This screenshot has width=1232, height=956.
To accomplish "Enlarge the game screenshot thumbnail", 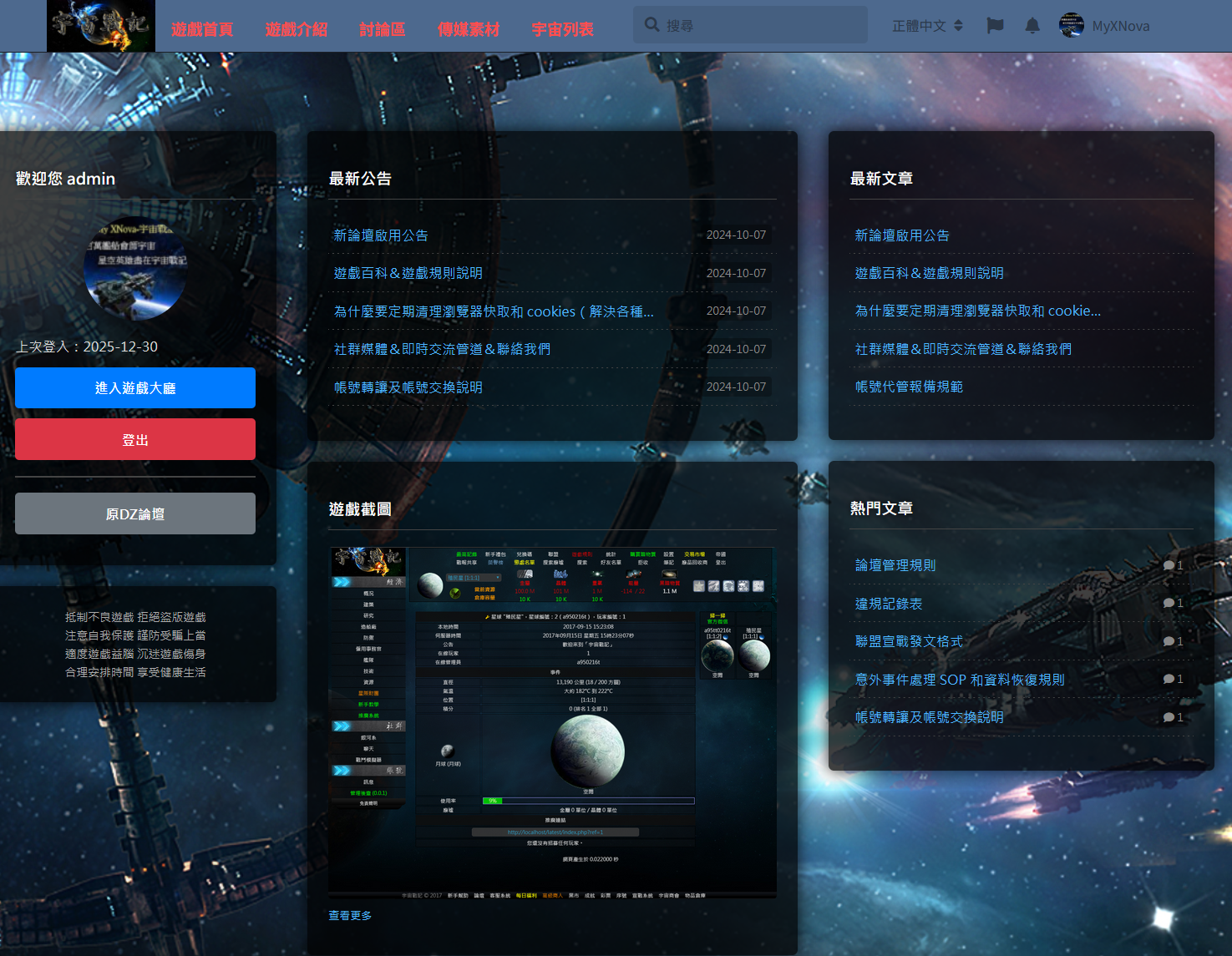I will click(x=551, y=722).
